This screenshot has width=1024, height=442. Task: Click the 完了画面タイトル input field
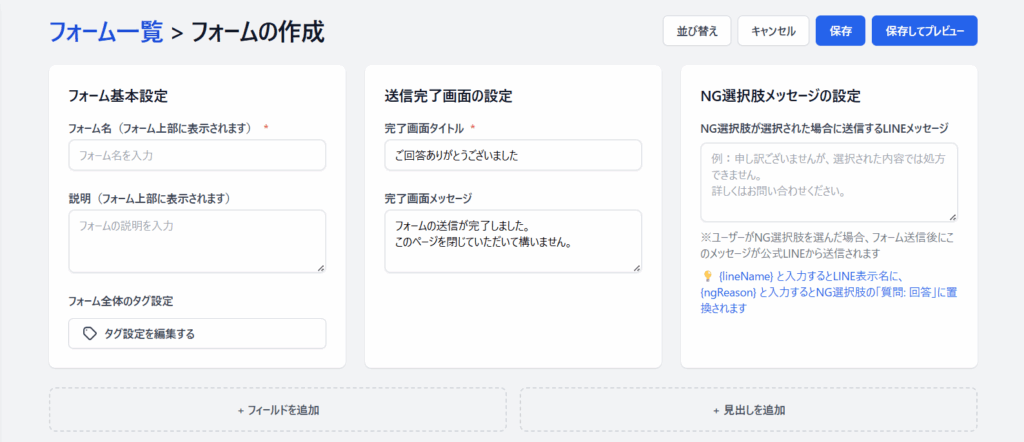coord(513,155)
